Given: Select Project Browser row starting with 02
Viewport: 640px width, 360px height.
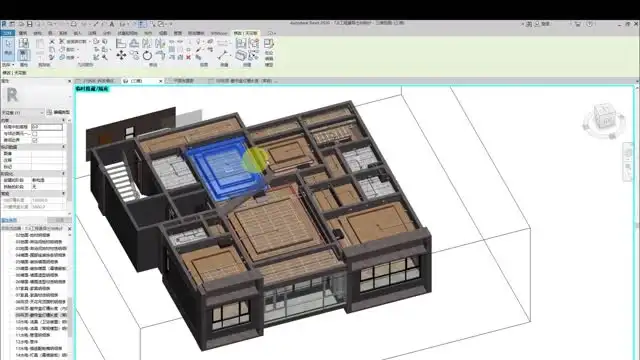Looking at the screenshot, I should pos(33,235).
